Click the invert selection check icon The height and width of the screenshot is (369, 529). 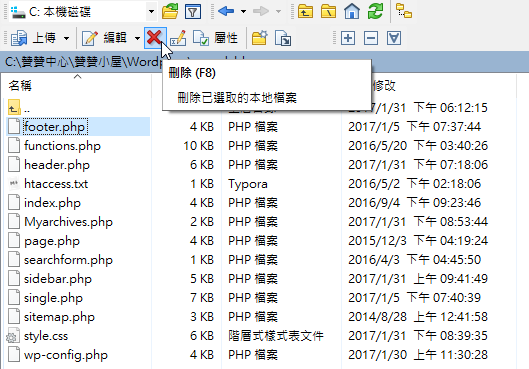(394, 38)
